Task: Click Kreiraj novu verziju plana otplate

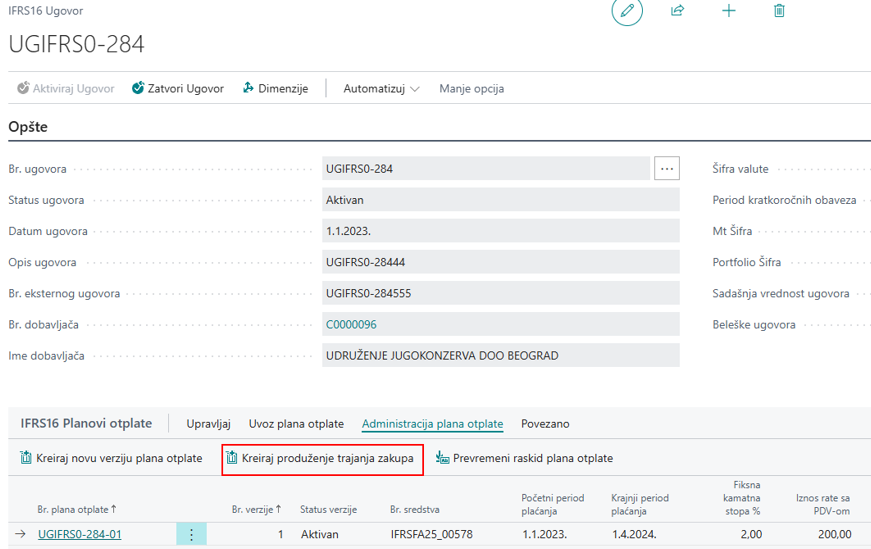Action: click(x=111, y=458)
